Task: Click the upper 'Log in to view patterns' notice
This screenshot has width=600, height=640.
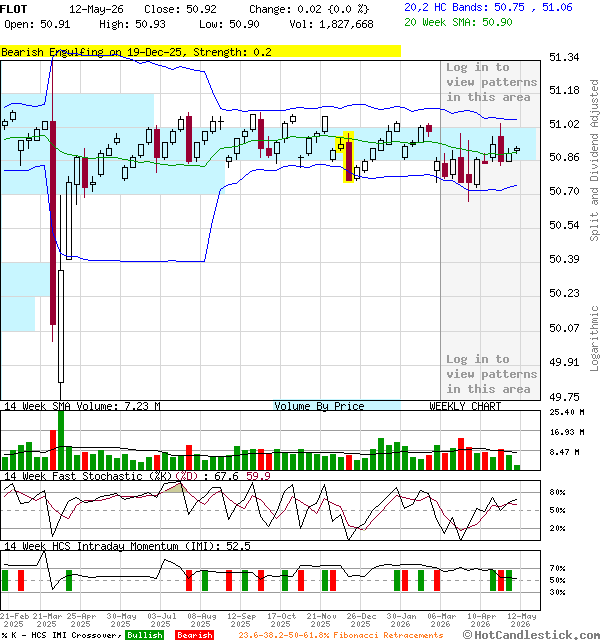Action: click(x=491, y=82)
